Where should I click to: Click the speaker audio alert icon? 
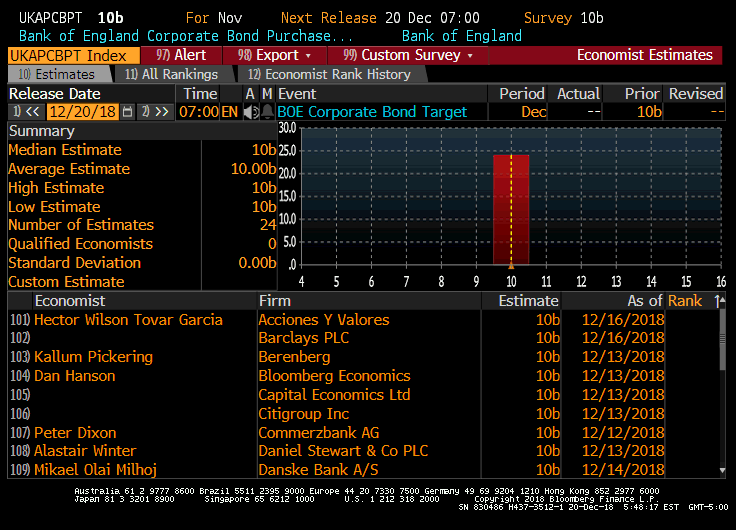252,112
